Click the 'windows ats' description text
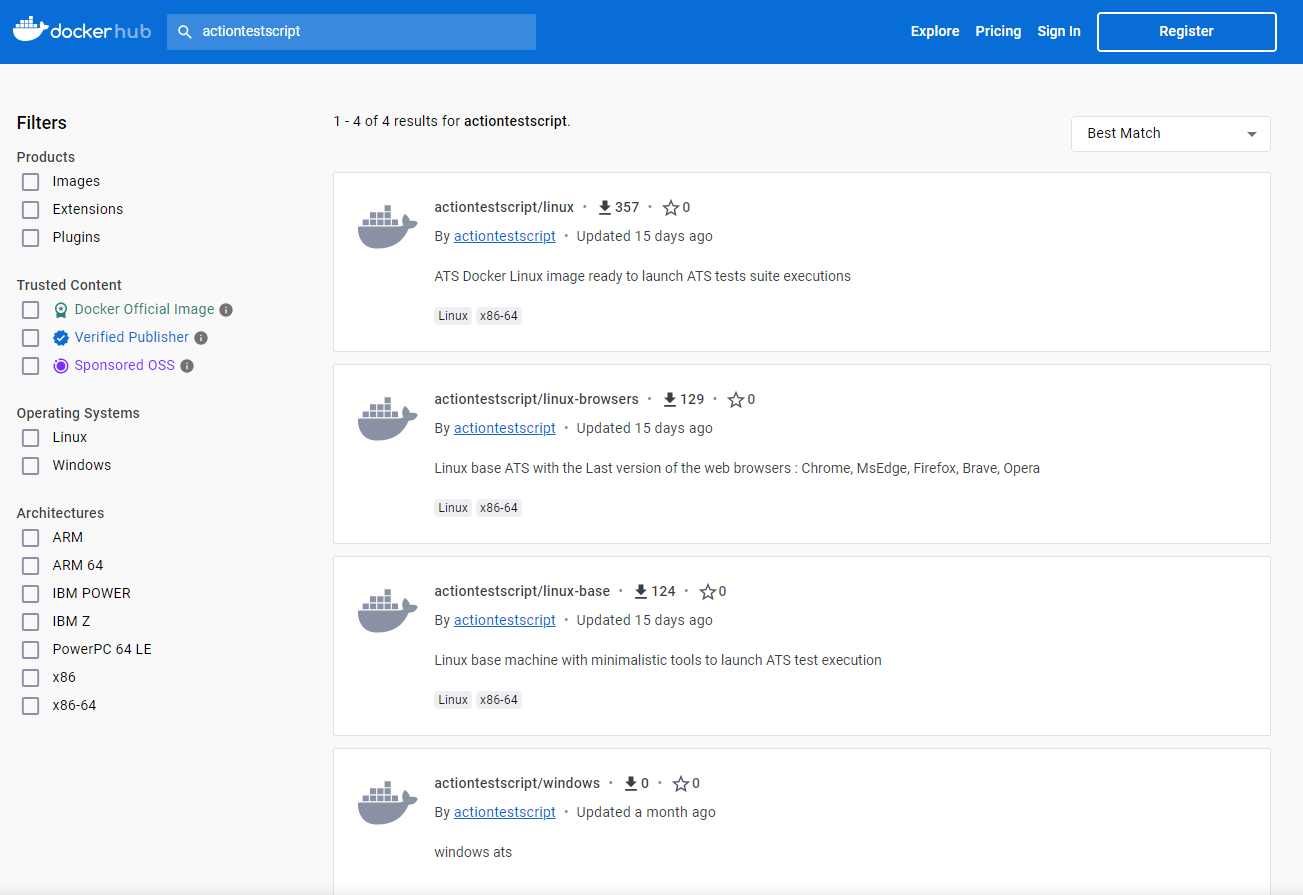 click(x=473, y=852)
